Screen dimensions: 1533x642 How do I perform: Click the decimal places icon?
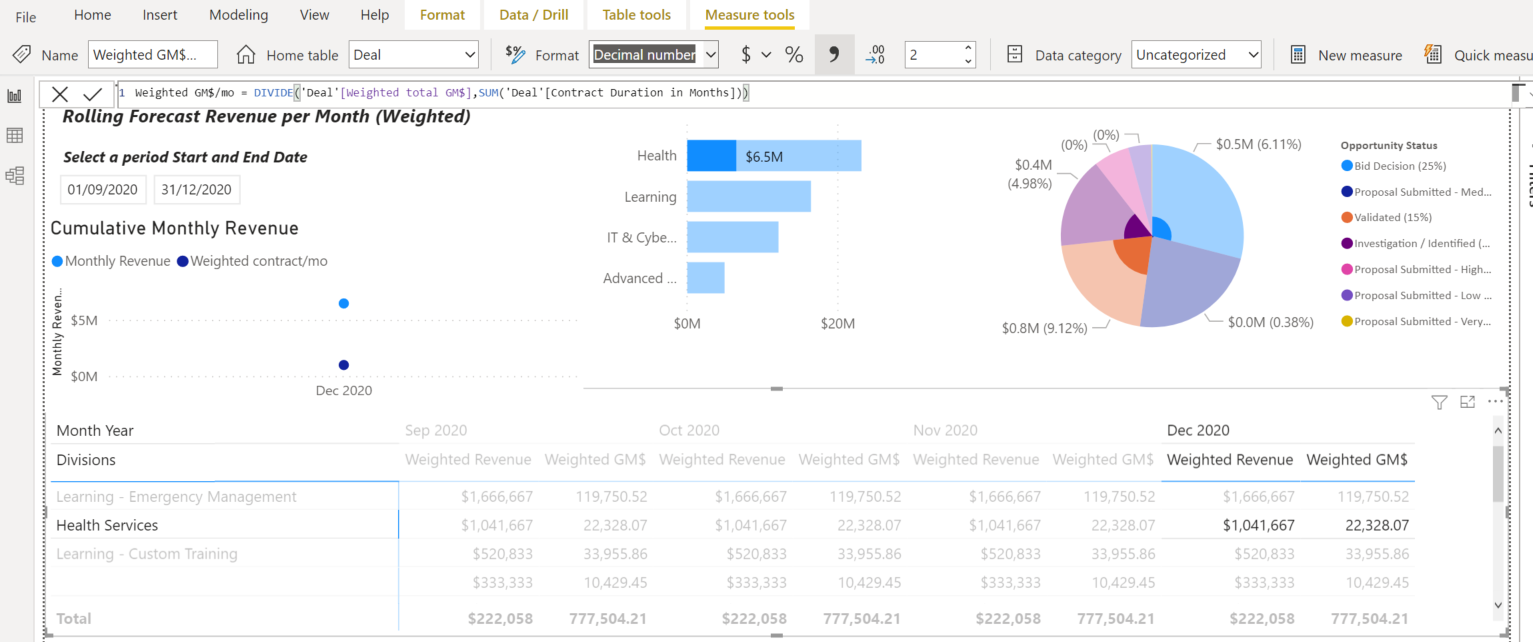875,55
